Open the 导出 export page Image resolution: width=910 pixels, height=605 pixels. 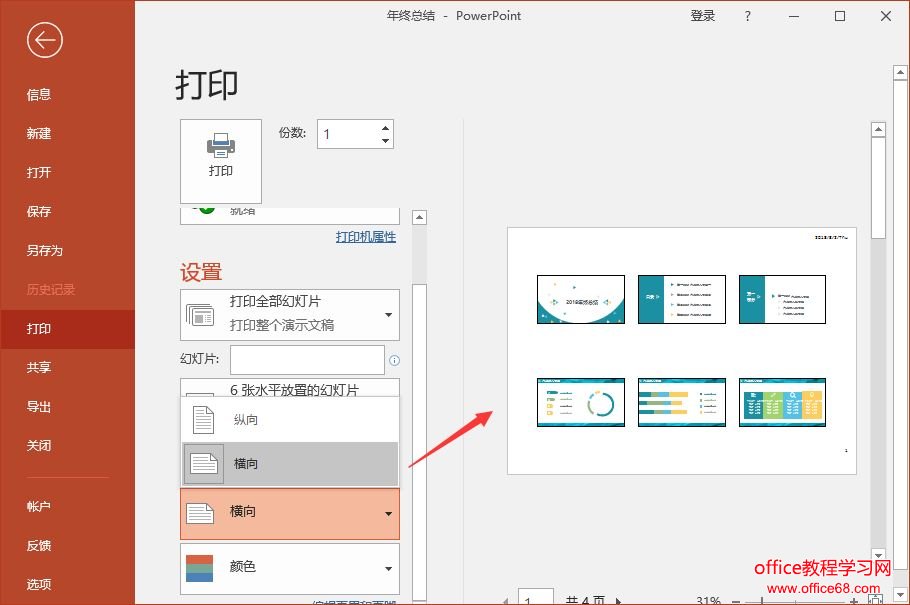tap(39, 407)
